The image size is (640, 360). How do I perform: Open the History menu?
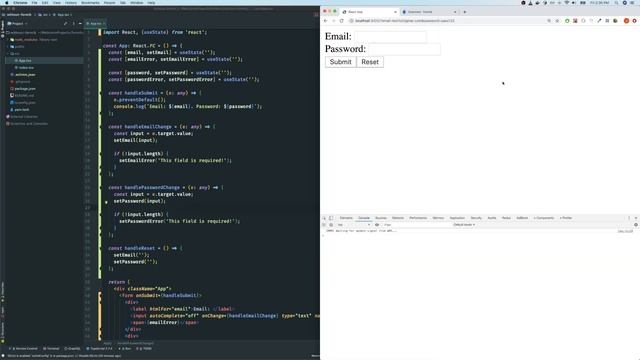71,3
